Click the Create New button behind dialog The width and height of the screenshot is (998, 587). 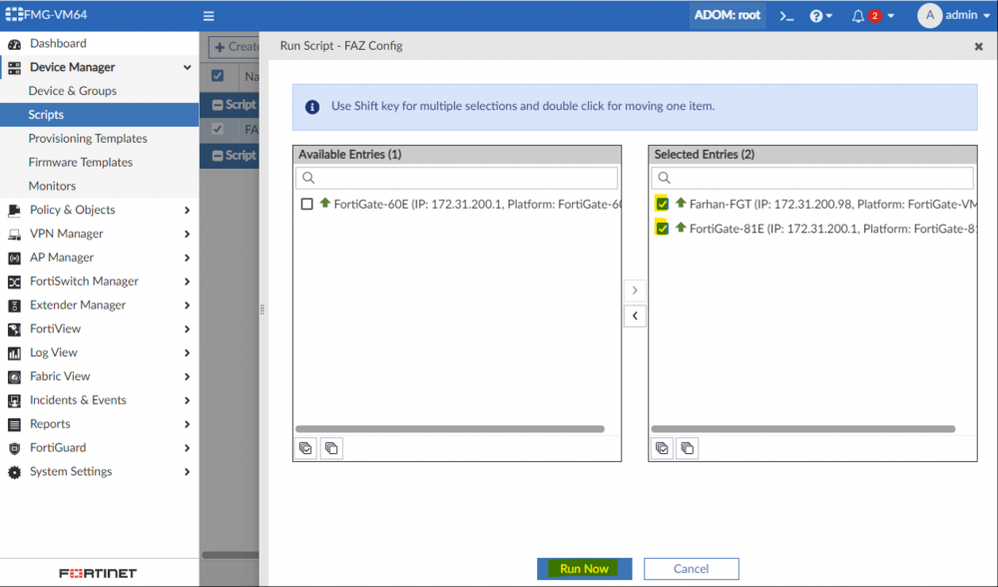(x=234, y=46)
